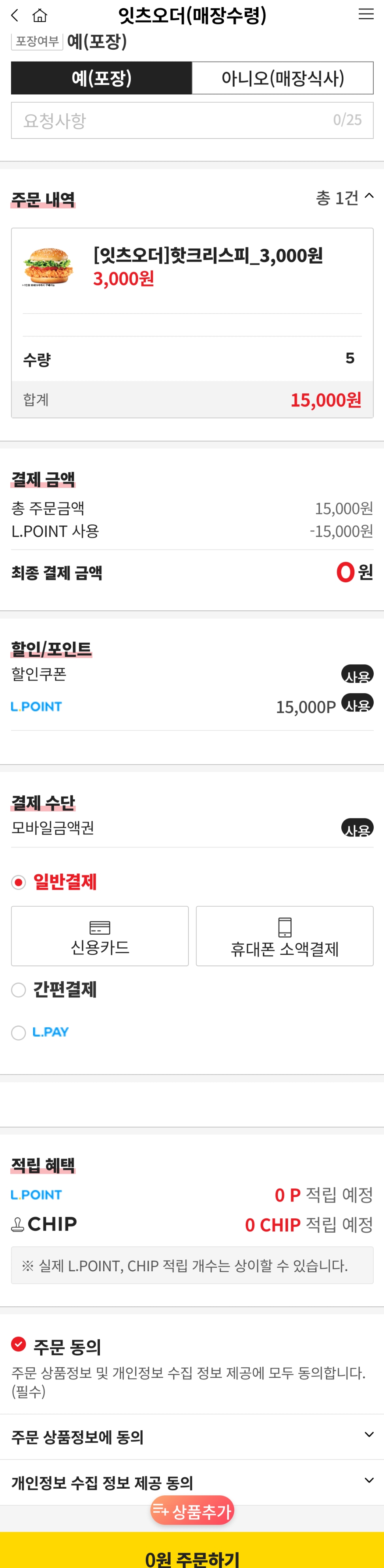
Task: Select the 예(포장) tab
Action: (x=102, y=78)
